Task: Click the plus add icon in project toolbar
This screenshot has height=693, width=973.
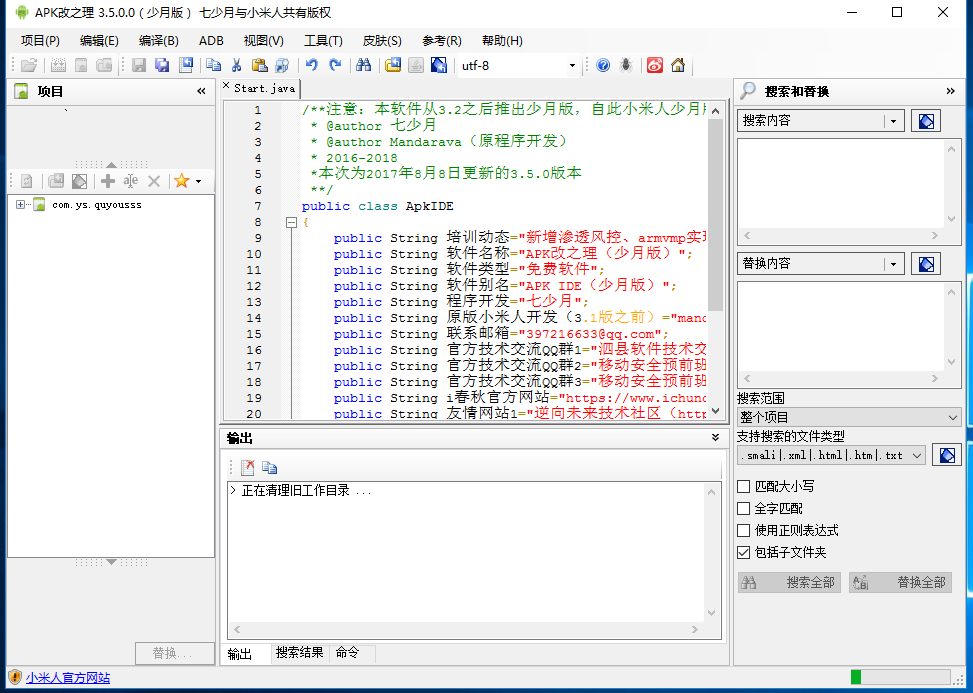Action: [x=108, y=181]
